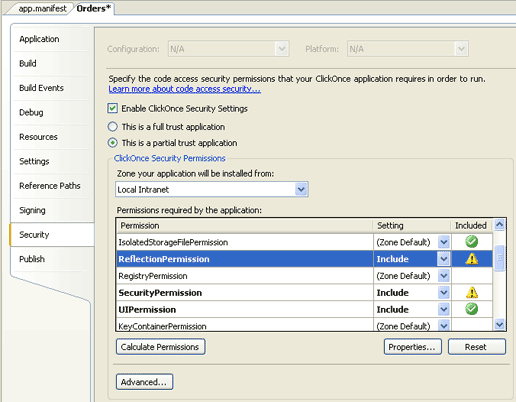Viewport: 516px width, 402px height.
Task: Select the SecurityPermission row
Action: pyautogui.click(x=304, y=292)
